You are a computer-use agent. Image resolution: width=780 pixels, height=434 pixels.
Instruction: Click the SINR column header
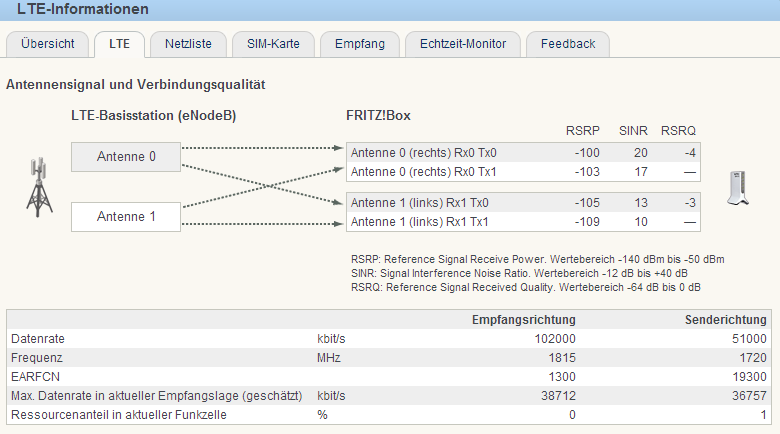click(633, 131)
